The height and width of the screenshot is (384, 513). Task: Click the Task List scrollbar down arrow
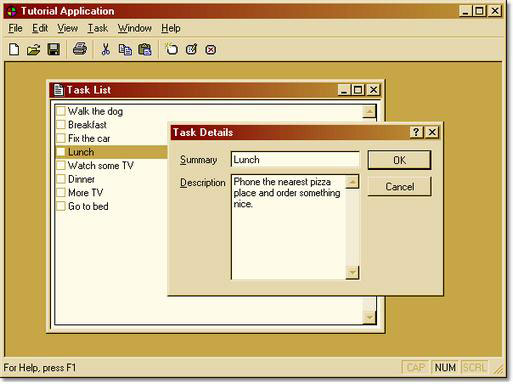[x=369, y=318]
